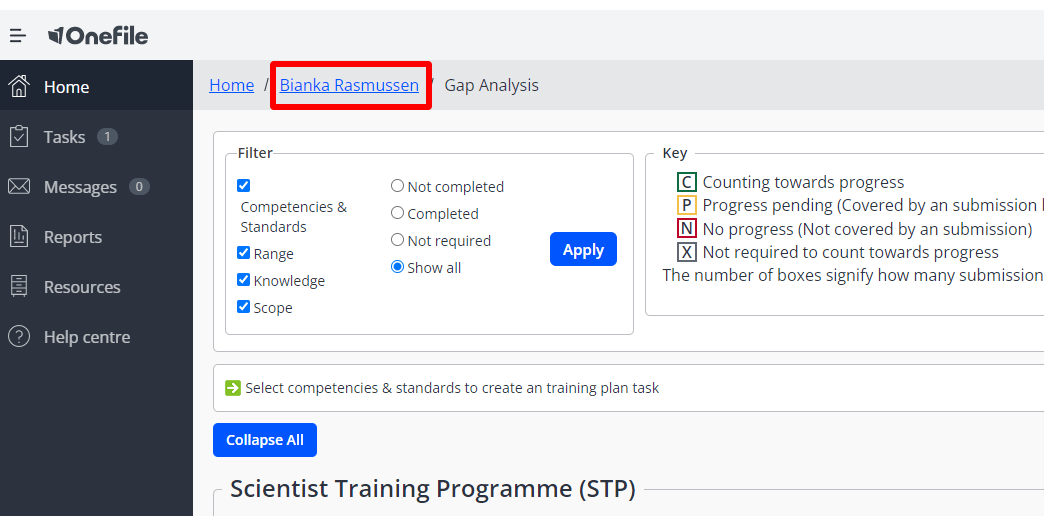Choose the Not required radio option

coord(397,240)
